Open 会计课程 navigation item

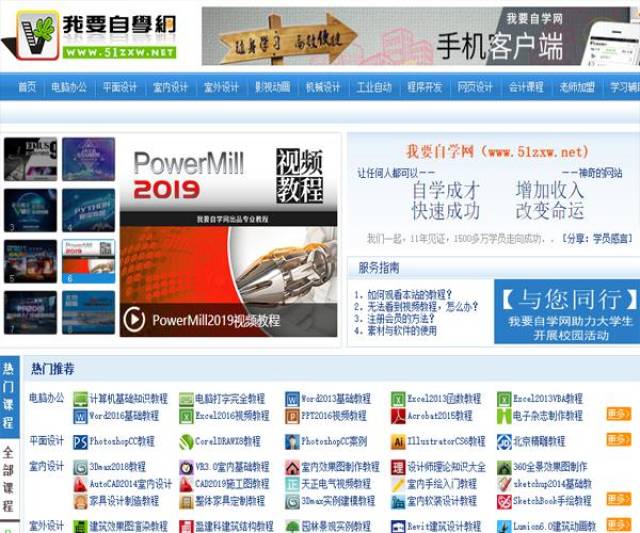pos(526,87)
